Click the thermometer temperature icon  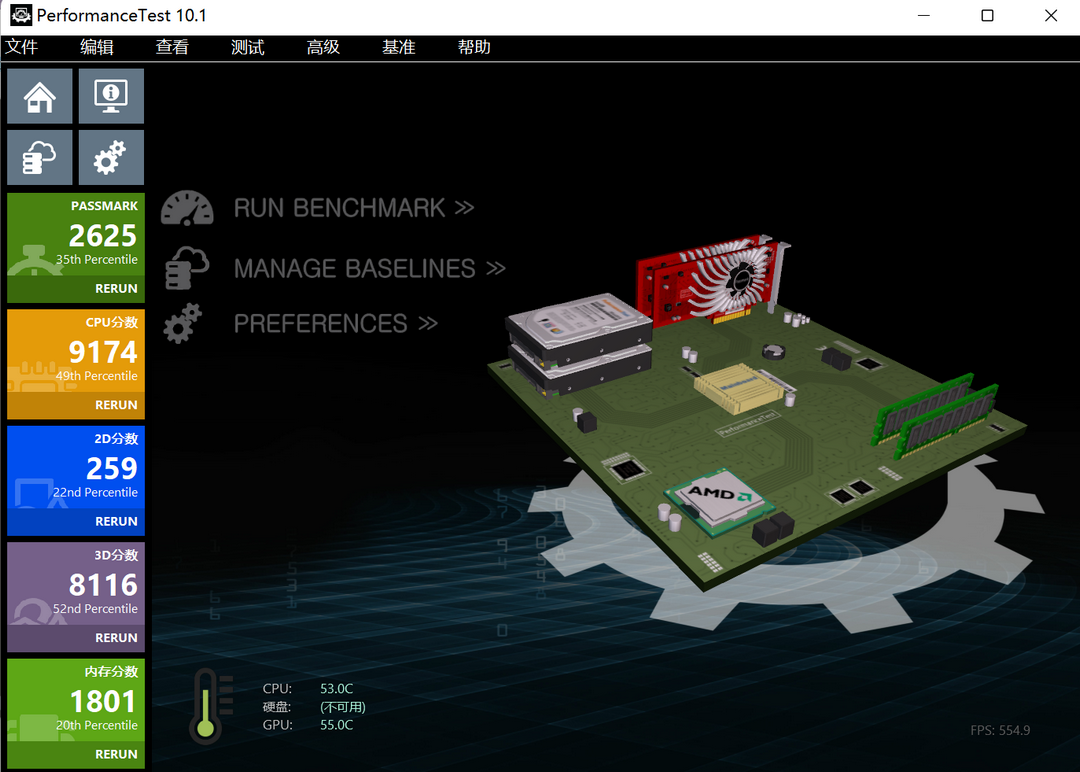point(207,706)
